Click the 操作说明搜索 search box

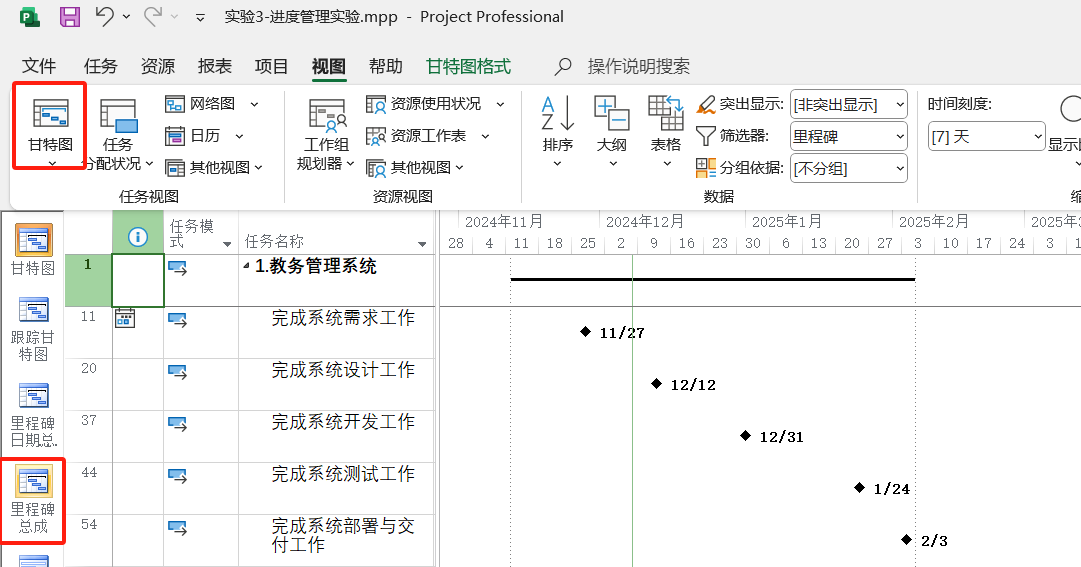point(638,66)
